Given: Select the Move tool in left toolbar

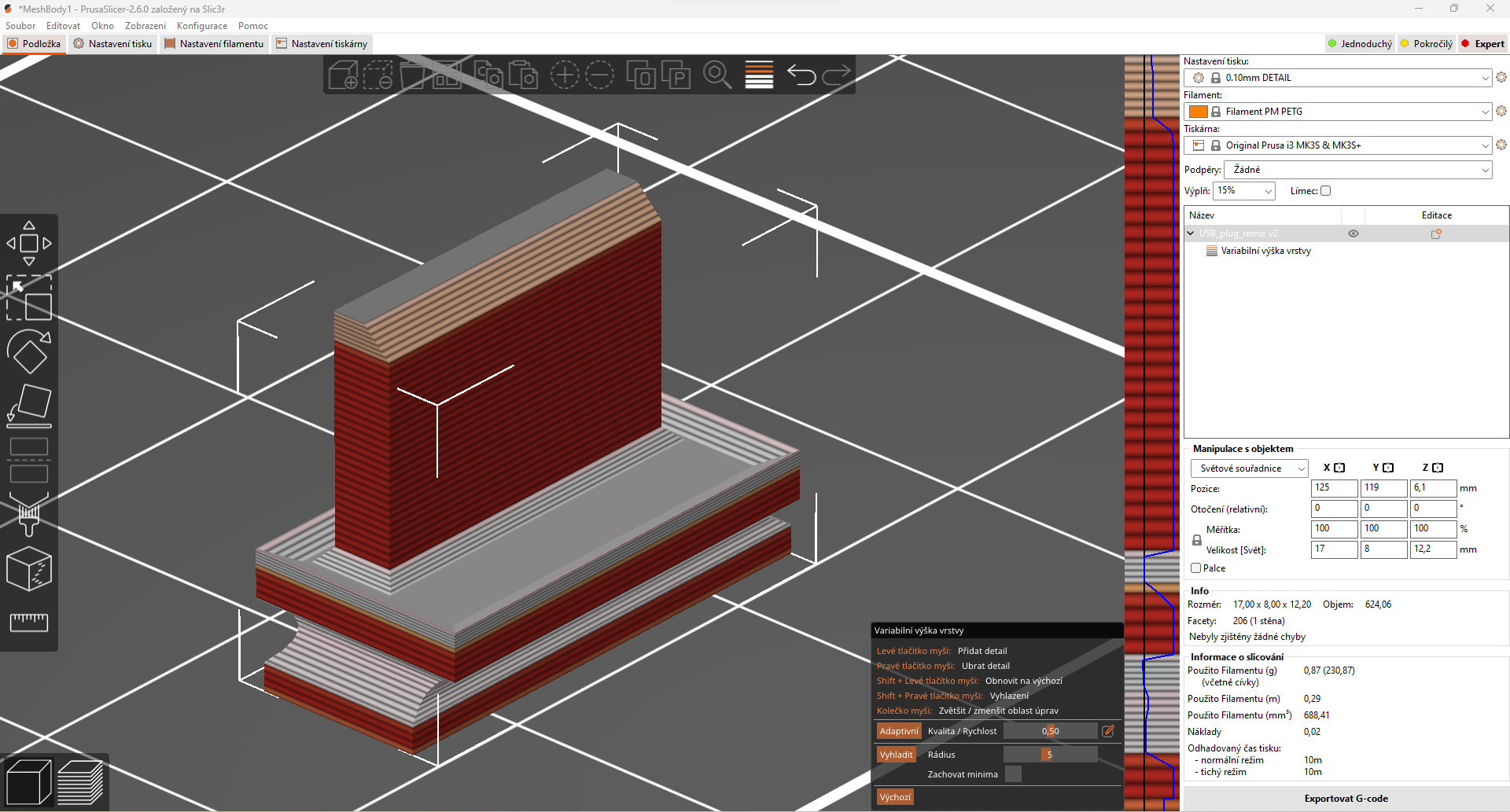Looking at the screenshot, I should 29,244.
